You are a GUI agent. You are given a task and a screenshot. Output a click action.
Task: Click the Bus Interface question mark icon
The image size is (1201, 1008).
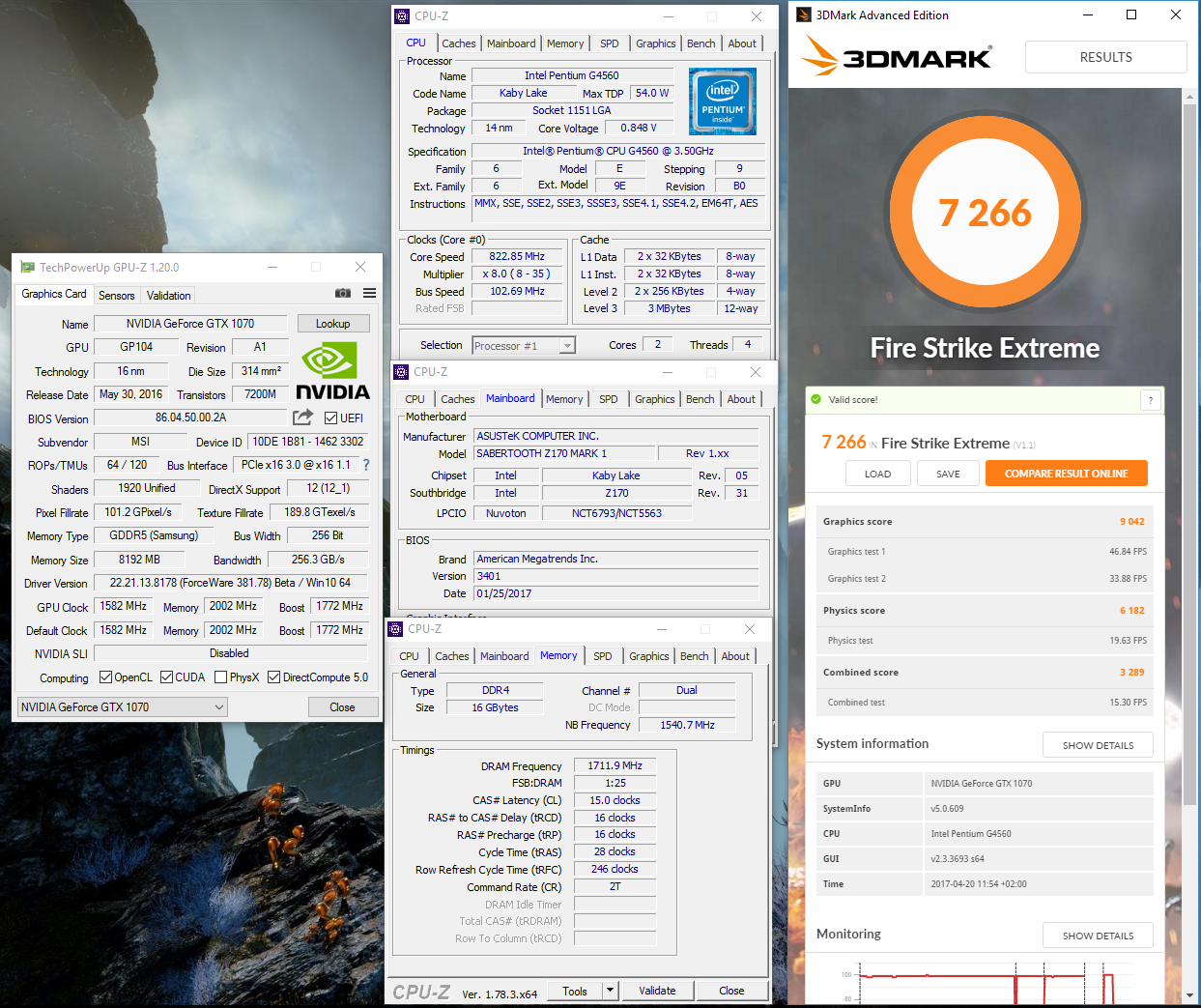pos(366,465)
